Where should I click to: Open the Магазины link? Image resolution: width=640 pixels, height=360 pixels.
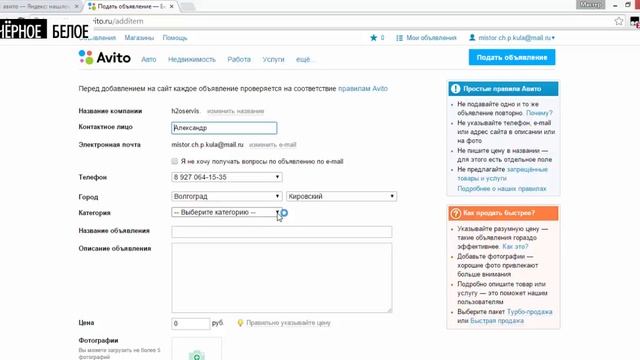[139, 38]
